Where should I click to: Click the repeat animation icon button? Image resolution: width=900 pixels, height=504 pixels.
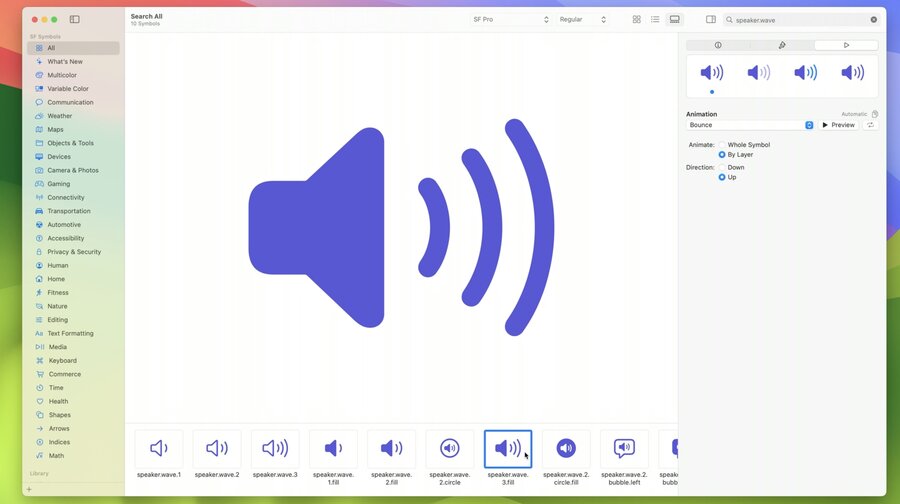point(870,125)
